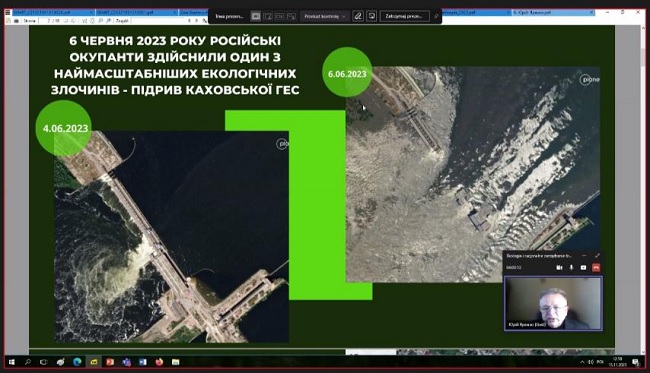The width and height of the screenshot is (650, 373).
Task: Open PowerPoint from the taskbar
Action: (110, 362)
